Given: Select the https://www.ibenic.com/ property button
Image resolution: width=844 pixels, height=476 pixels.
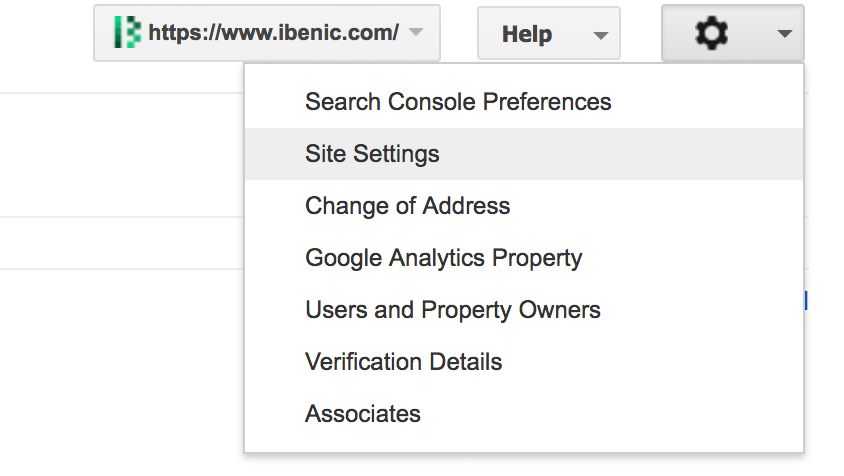Looking at the screenshot, I should click(x=267, y=33).
